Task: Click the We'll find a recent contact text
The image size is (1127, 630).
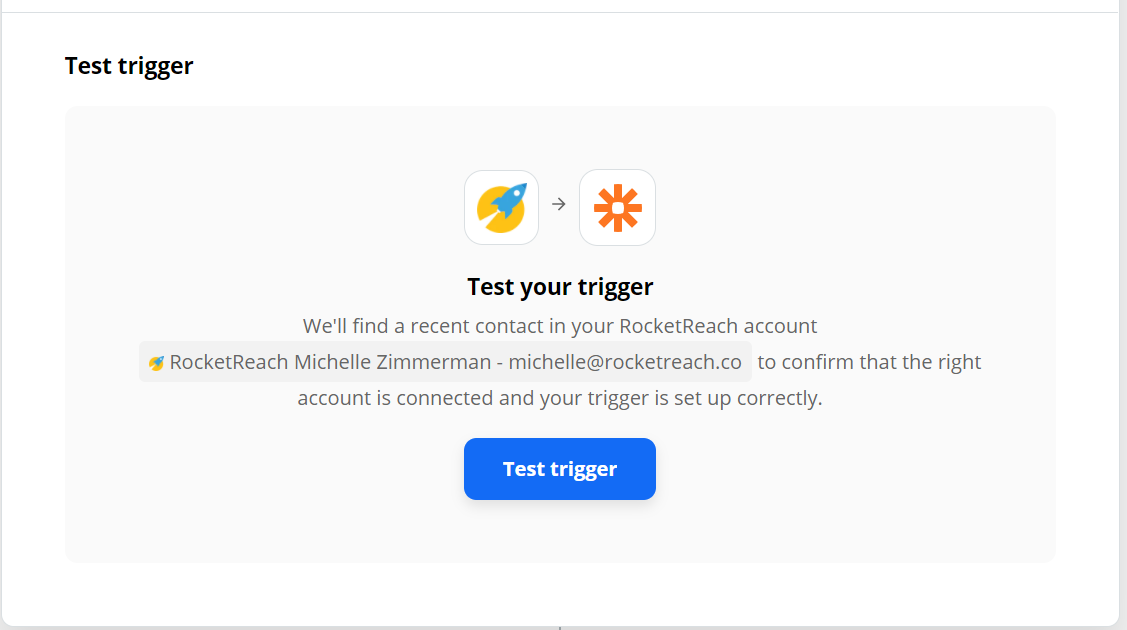Action: coord(560,326)
